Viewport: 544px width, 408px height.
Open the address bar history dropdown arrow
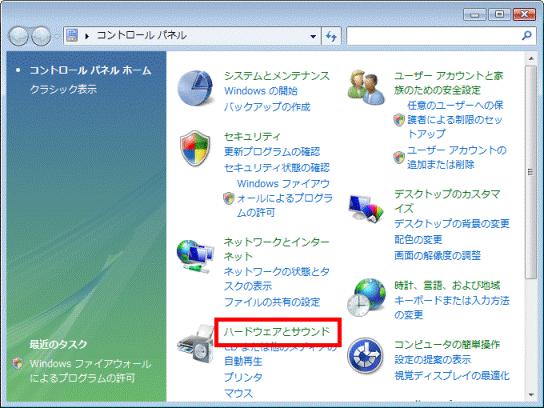pos(313,36)
